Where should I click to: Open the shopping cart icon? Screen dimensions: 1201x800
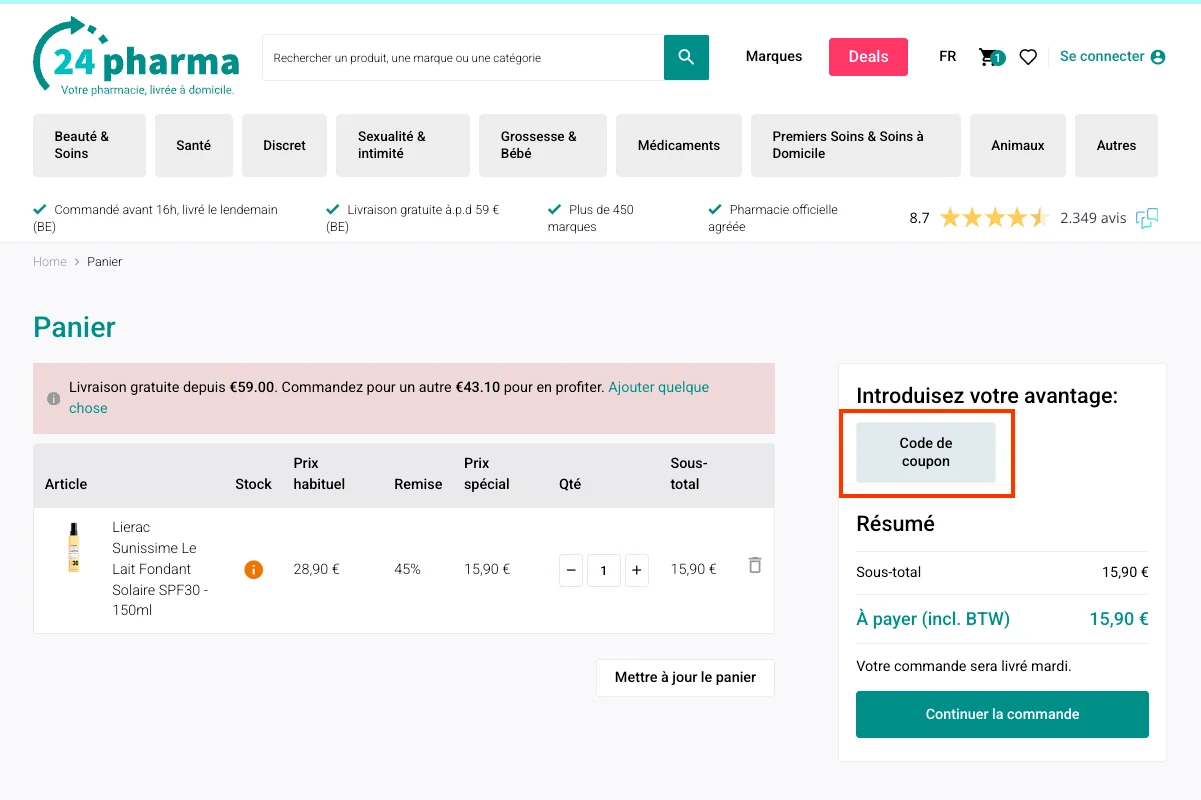tap(991, 57)
